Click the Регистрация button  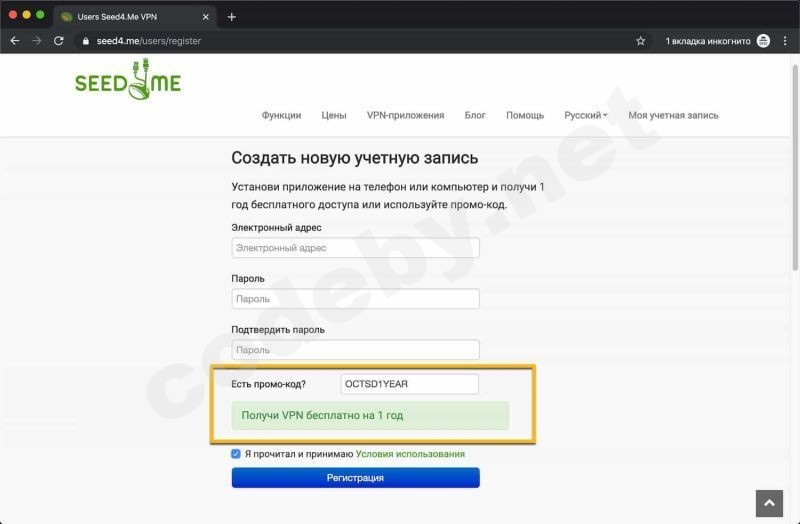tap(355, 478)
